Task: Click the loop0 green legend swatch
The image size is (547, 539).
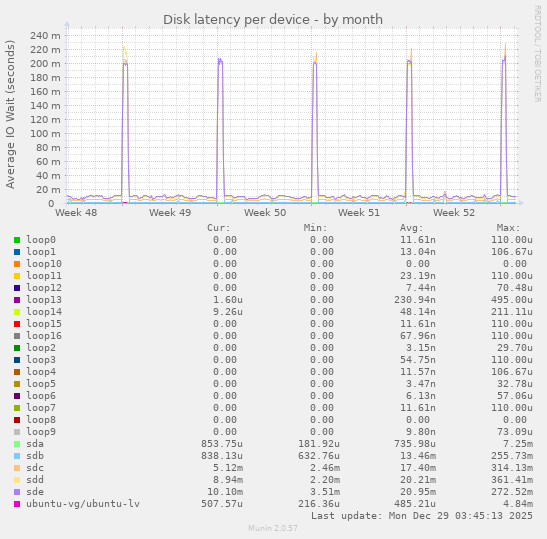Action: click(17, 240)
